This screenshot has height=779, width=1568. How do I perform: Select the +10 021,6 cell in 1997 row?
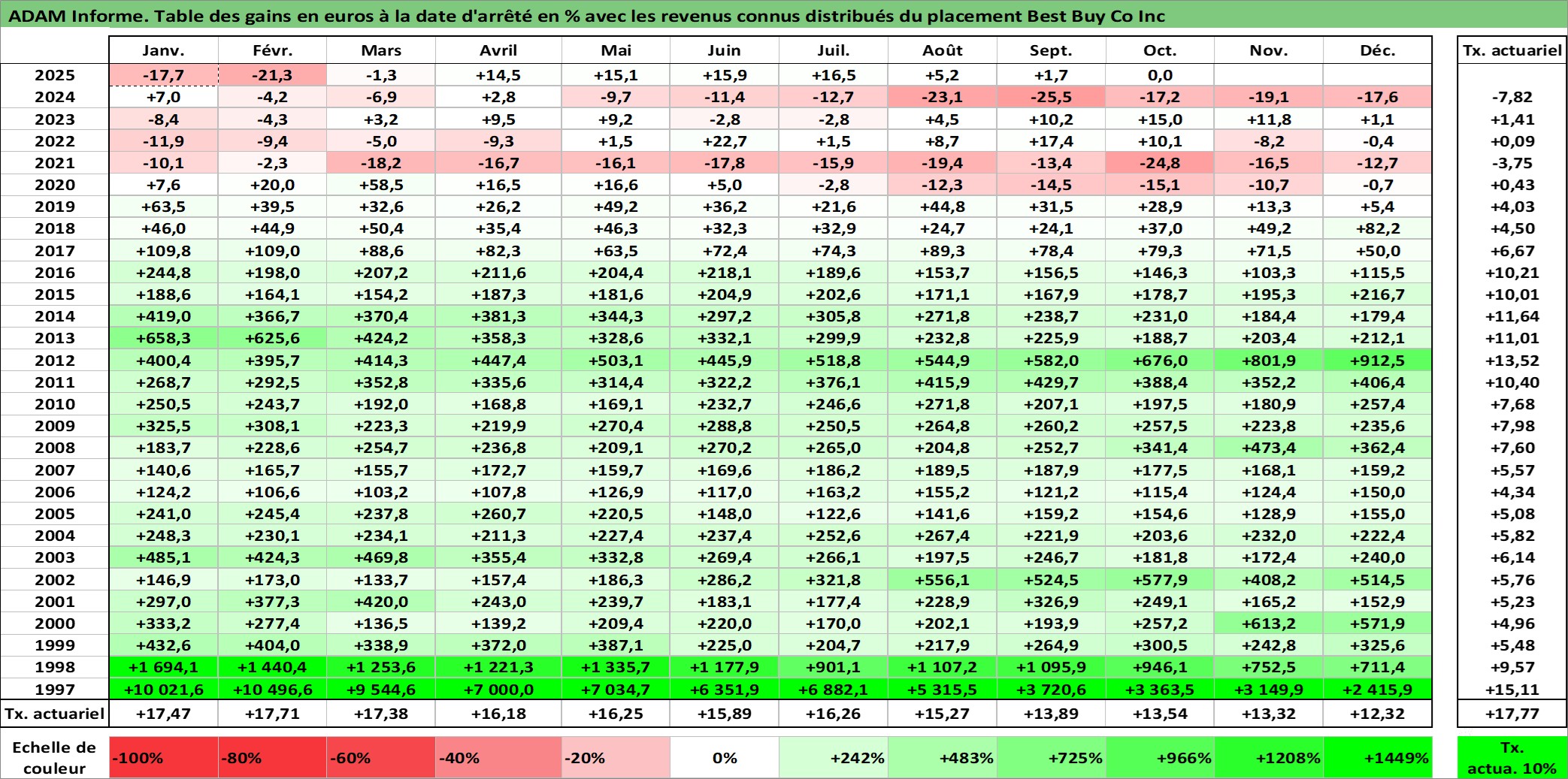point(164,689)
